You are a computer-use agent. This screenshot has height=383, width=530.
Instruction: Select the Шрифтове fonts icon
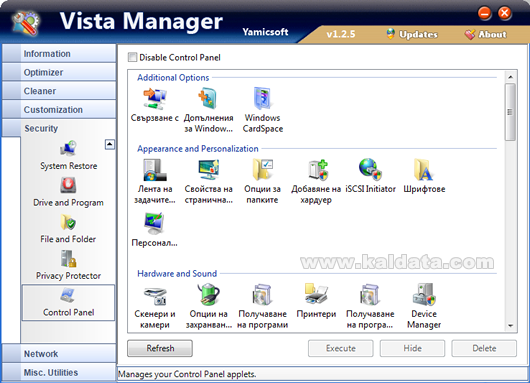click(424, 170)
